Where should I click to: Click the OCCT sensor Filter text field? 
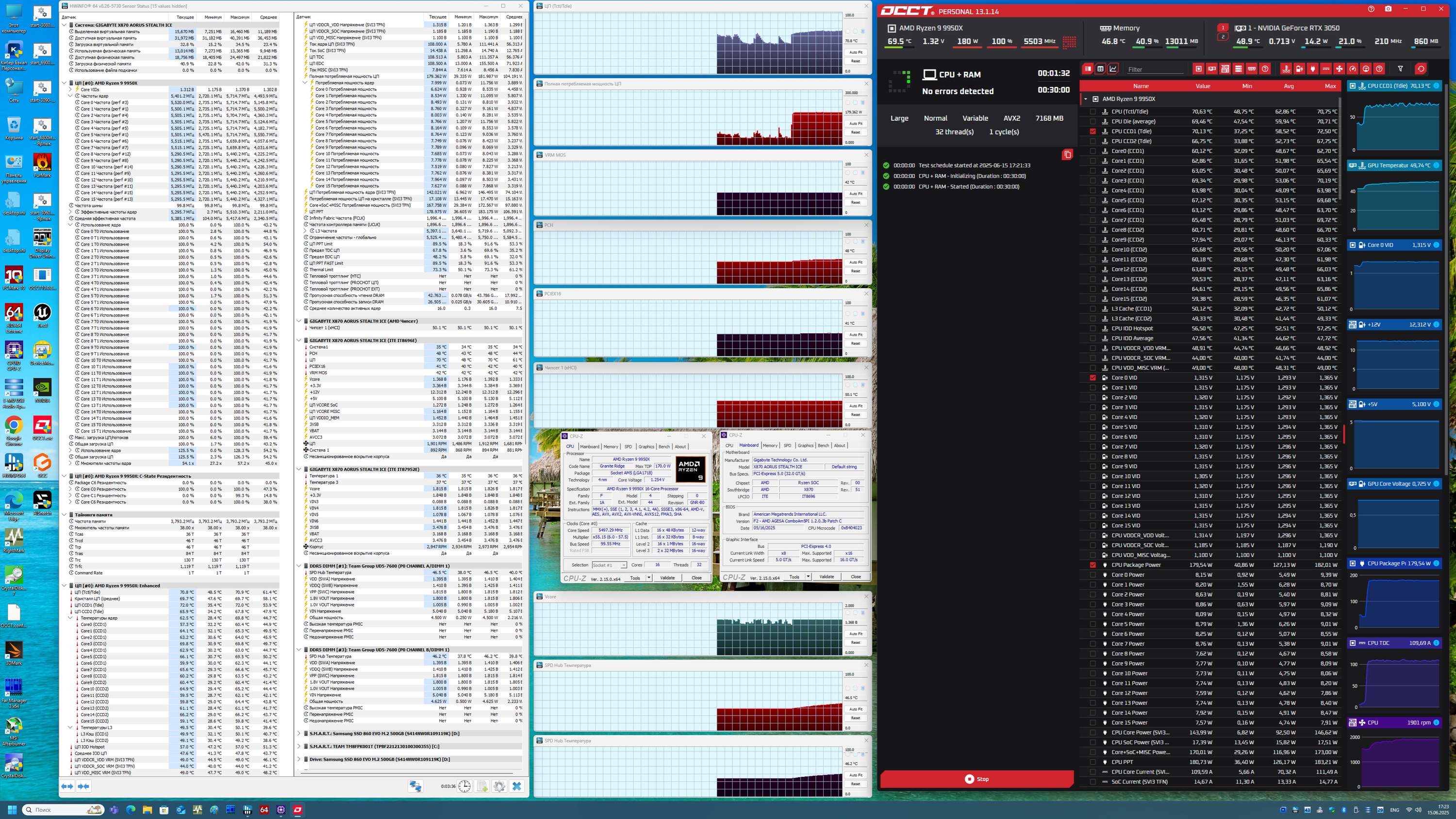(1155, 69)
